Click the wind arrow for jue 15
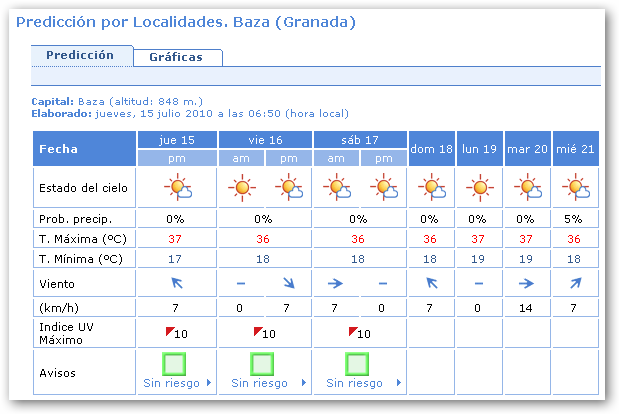The width and height of the screenshot is (619, 414). tap(177, 284)
